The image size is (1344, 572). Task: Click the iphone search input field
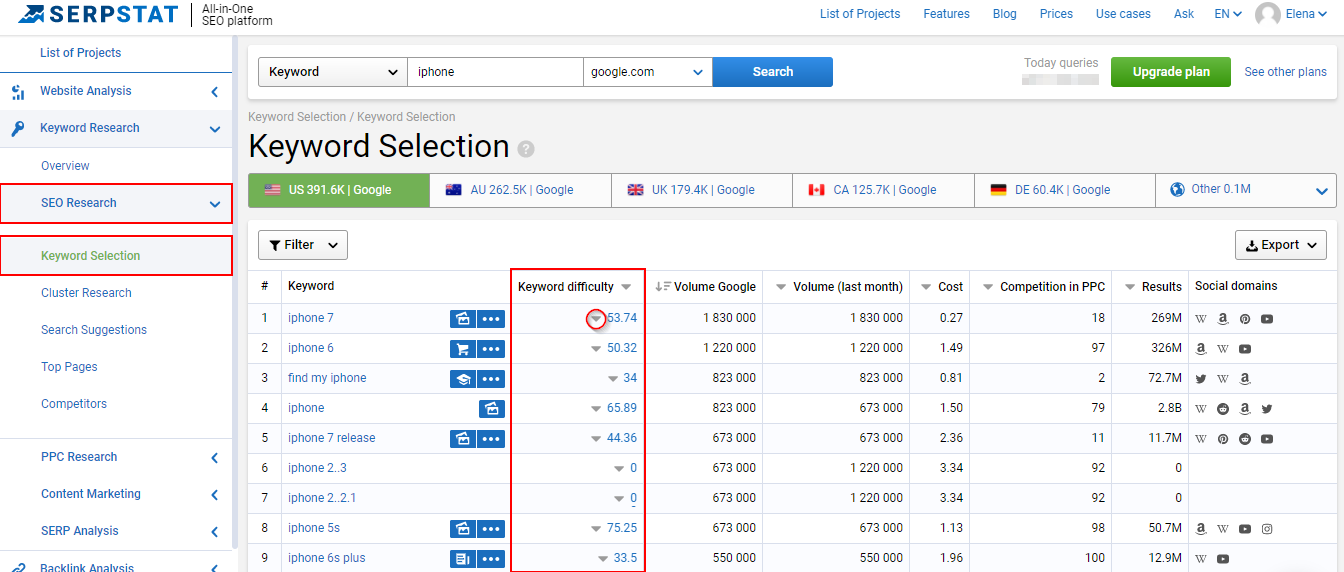click(495, 72)
